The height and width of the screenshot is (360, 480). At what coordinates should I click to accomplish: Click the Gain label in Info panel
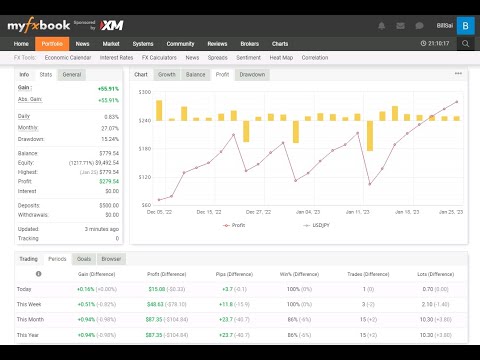(x=25, y=88)
